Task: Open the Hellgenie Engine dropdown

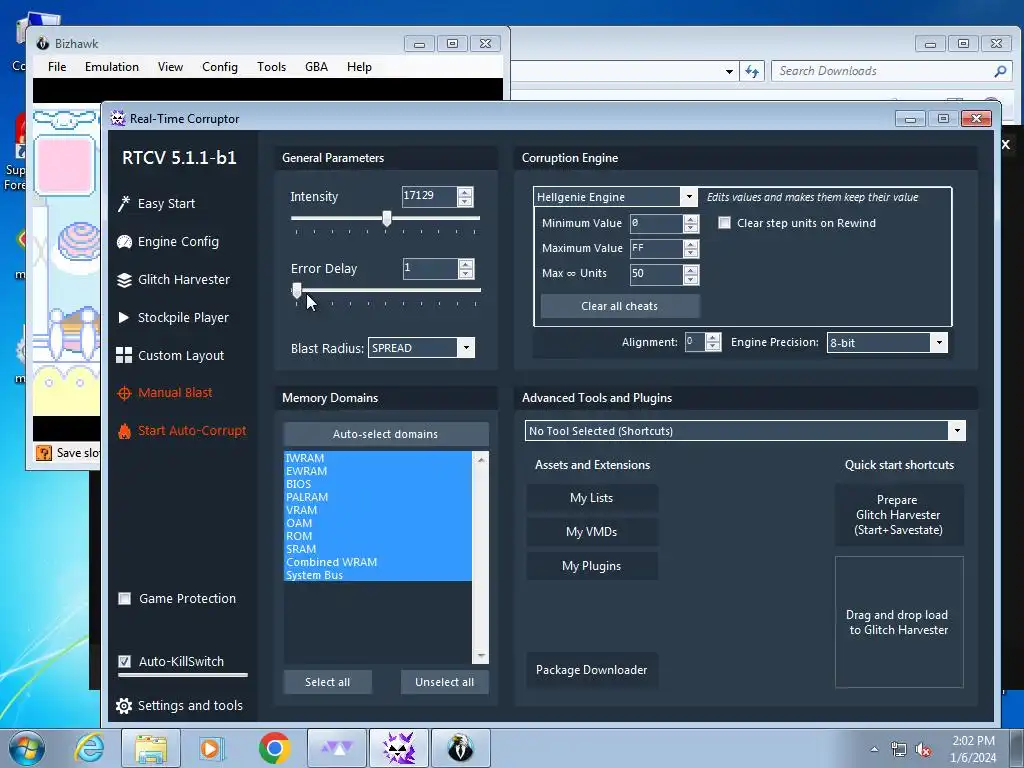Action: (688, 197)
